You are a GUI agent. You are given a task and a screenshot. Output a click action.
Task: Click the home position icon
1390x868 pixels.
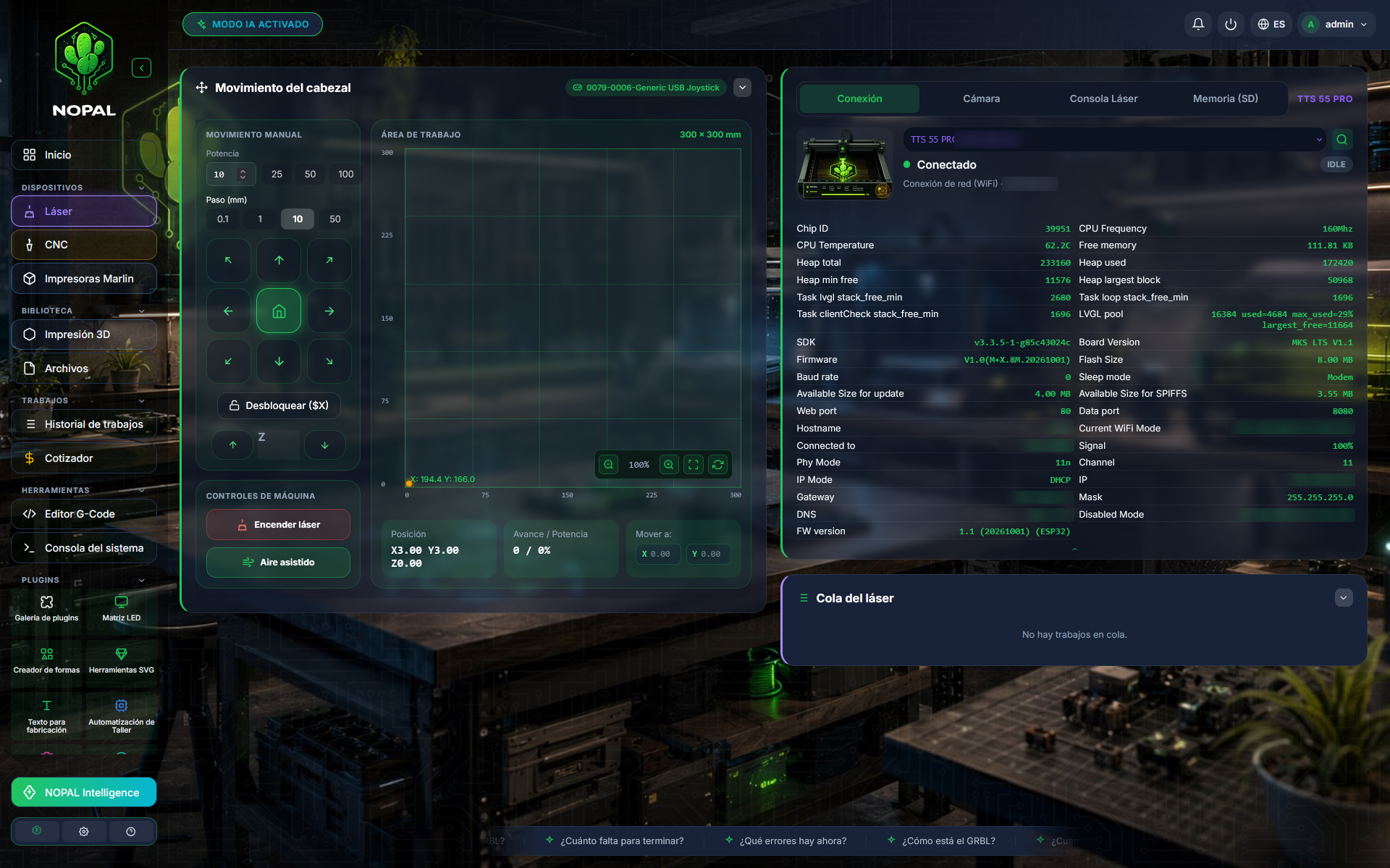click(279, 311)
